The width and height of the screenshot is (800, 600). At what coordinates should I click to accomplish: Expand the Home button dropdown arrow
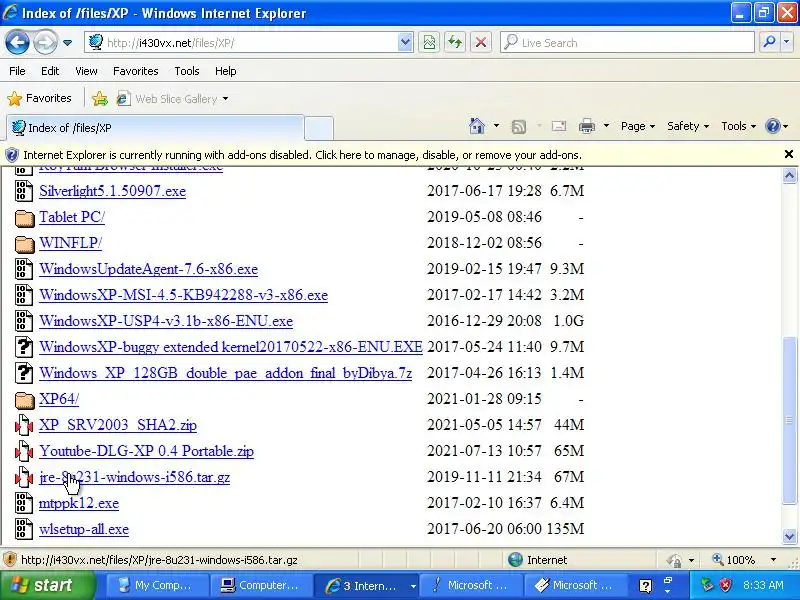coord(496,126)
